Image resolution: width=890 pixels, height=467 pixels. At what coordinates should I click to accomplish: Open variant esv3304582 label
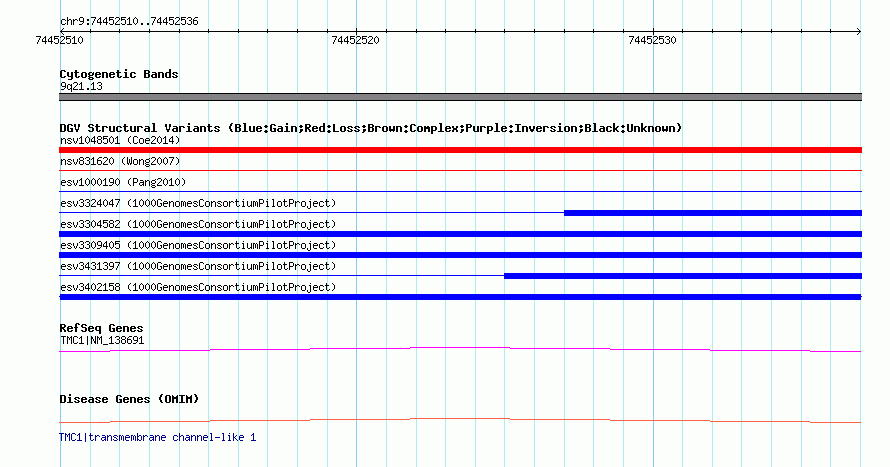point(198,224)
